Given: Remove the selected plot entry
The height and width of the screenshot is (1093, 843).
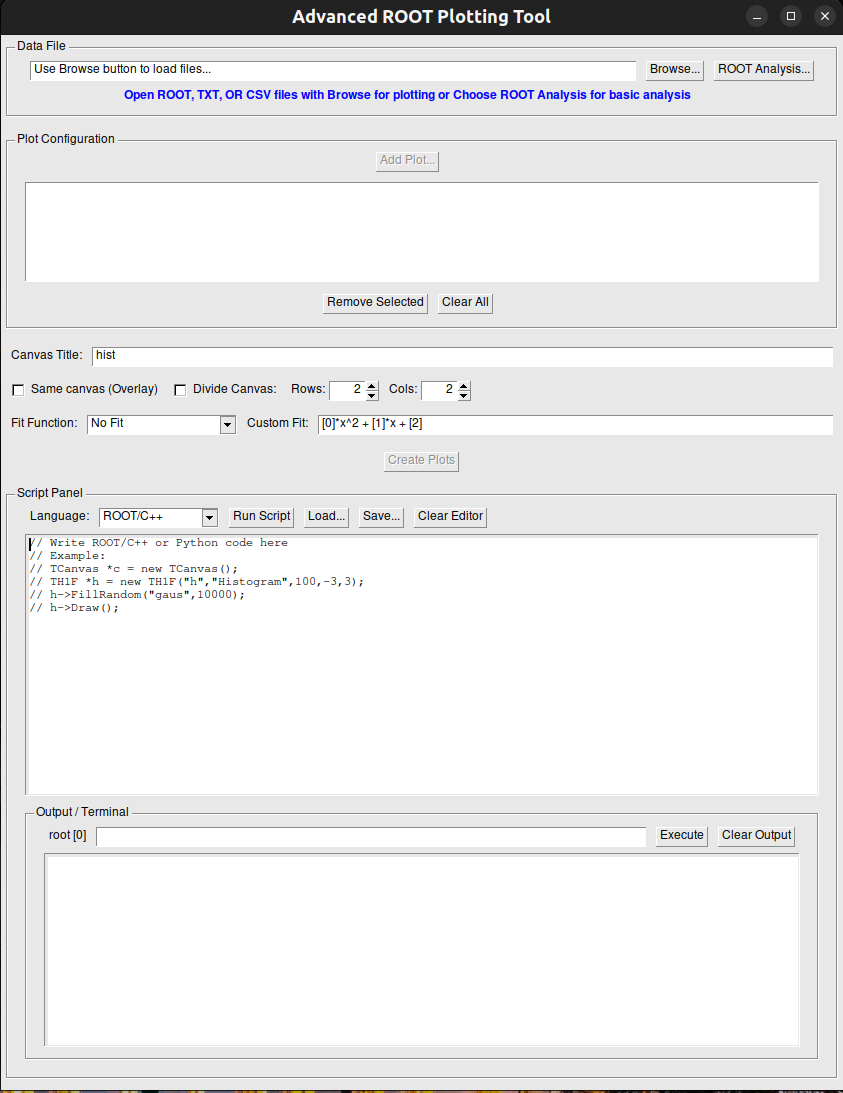Looking at the screenshot, I should click(x=375, y=302).
